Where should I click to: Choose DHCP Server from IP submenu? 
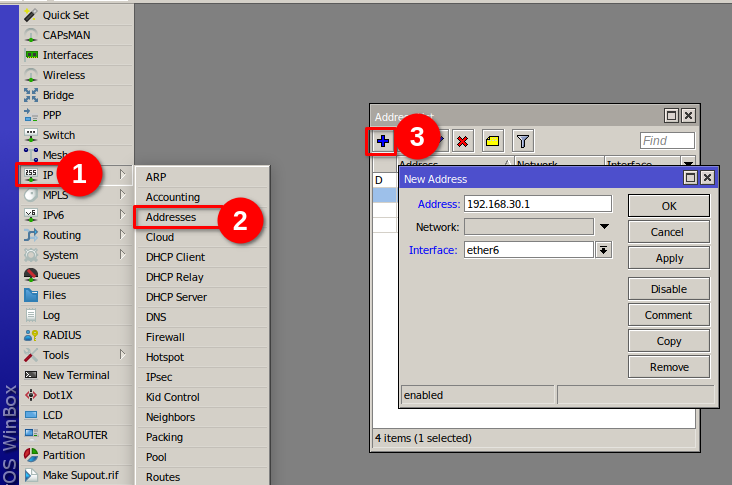(176, 297)
